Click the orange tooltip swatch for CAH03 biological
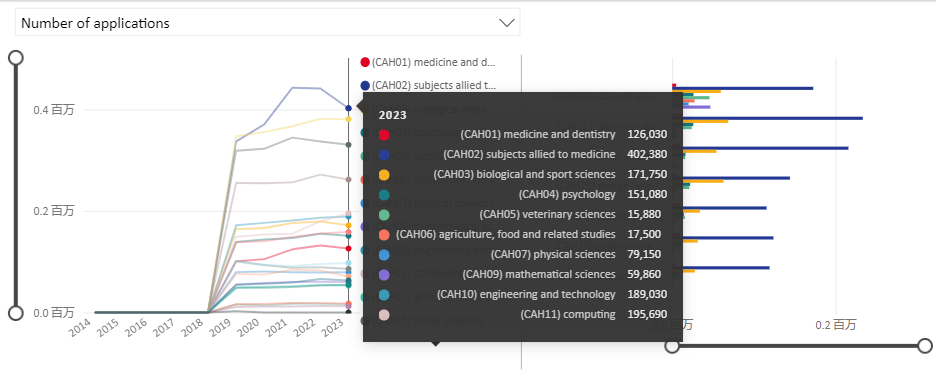 [384, 175]
